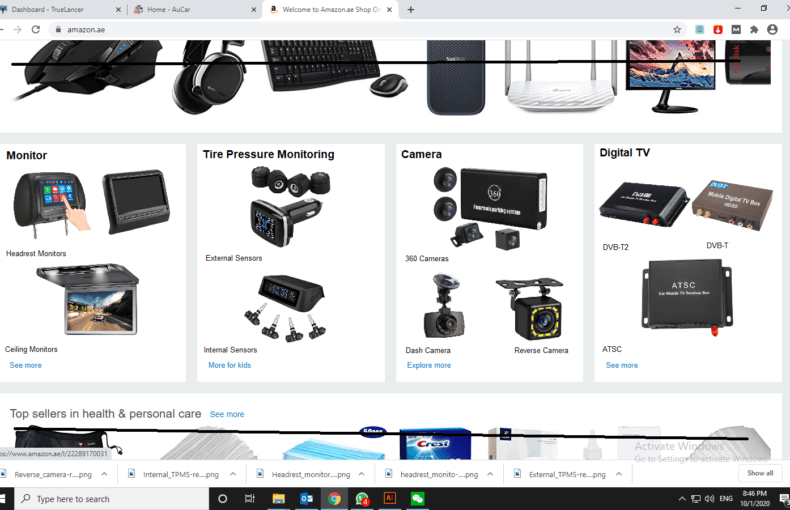Open the 360 cameras product image
Screen dimensions: 790x510
tap(490, 208)
